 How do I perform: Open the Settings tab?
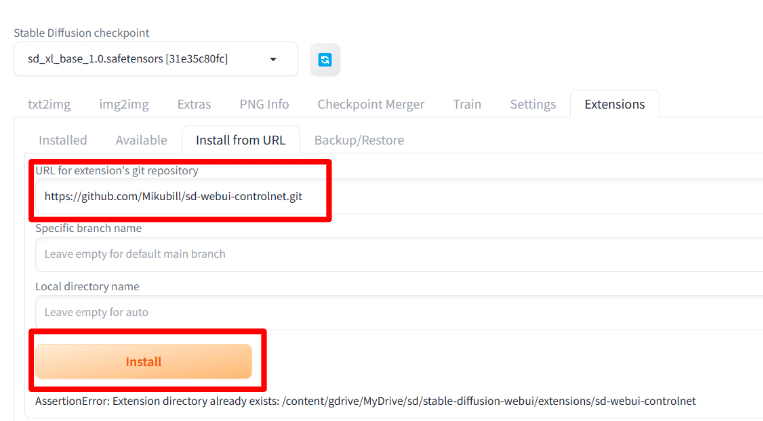point(533,104)
